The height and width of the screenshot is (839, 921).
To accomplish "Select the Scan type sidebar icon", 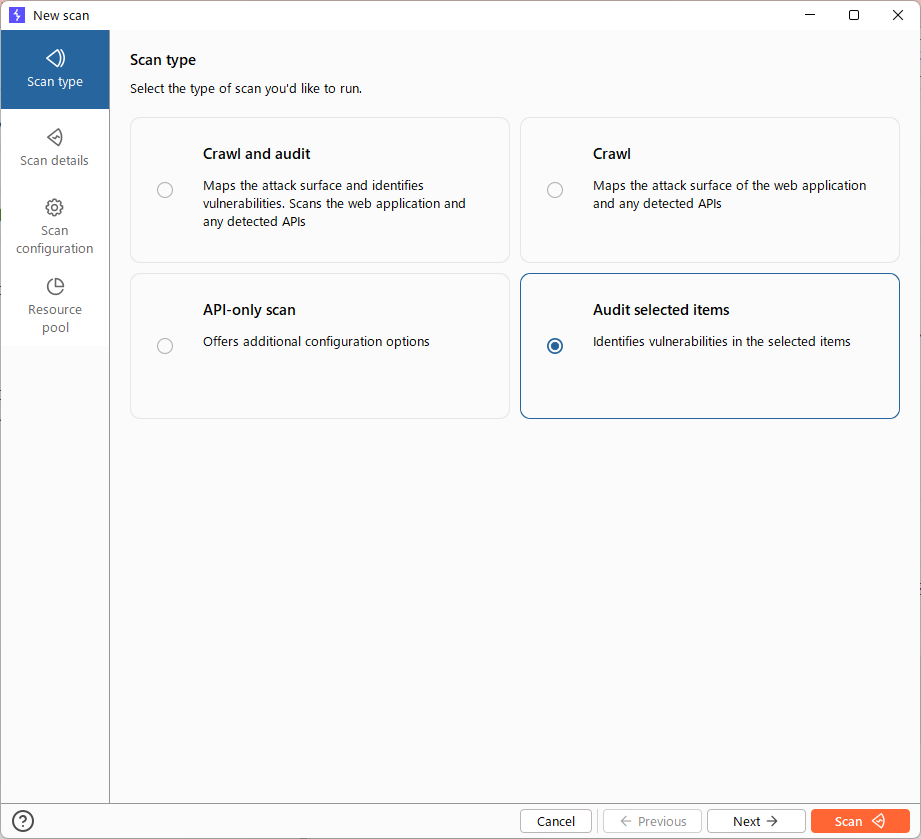I will pos(55,60).
